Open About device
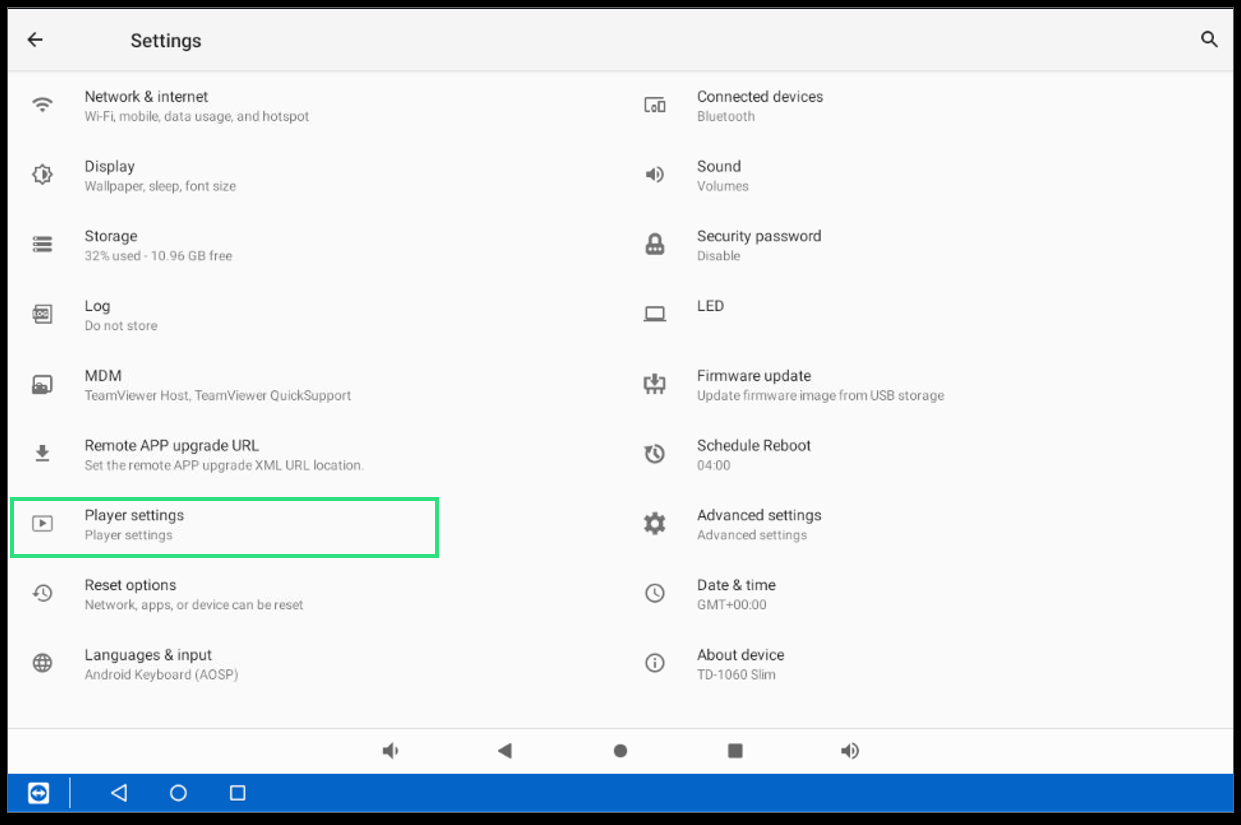 (x=740, y=664)
